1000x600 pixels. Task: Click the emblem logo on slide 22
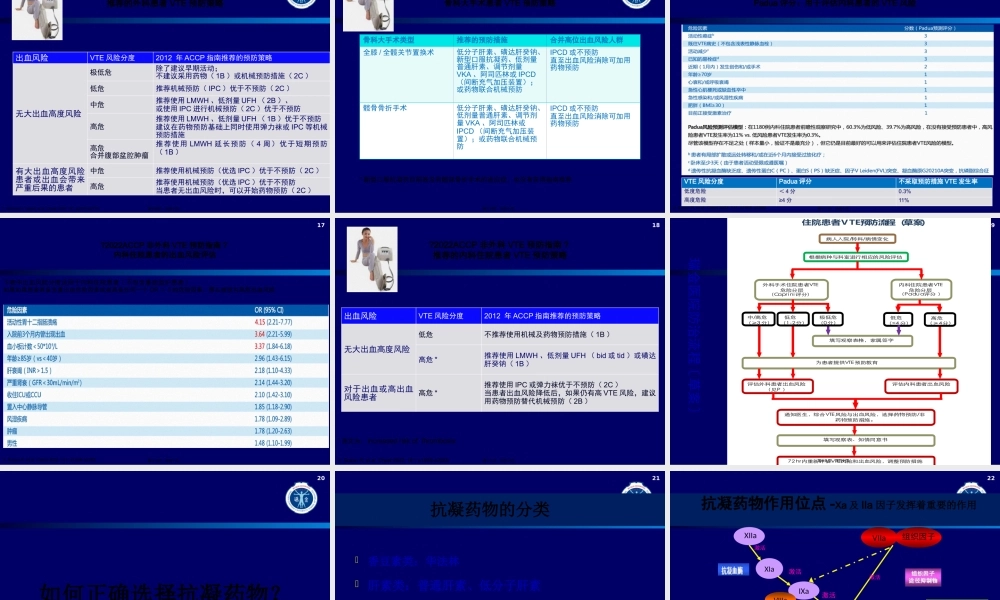(970, 488)
